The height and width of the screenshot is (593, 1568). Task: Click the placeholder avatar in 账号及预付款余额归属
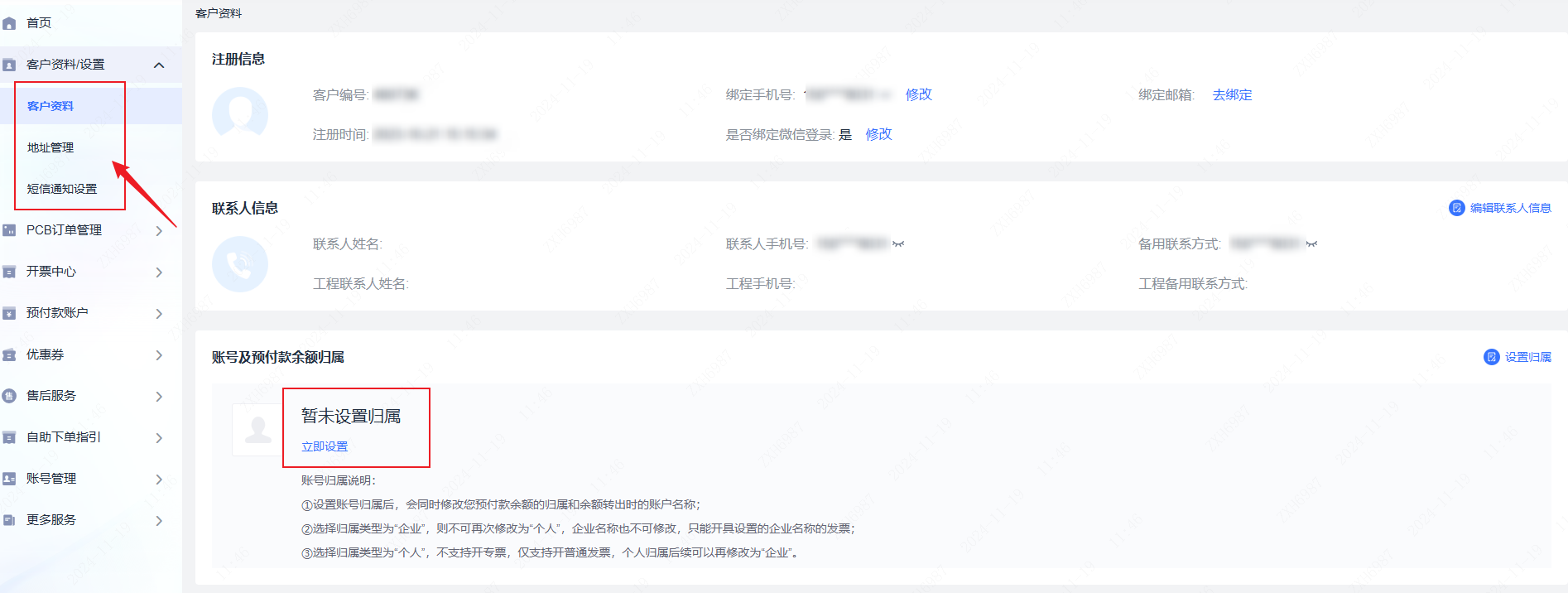point(257,430)
